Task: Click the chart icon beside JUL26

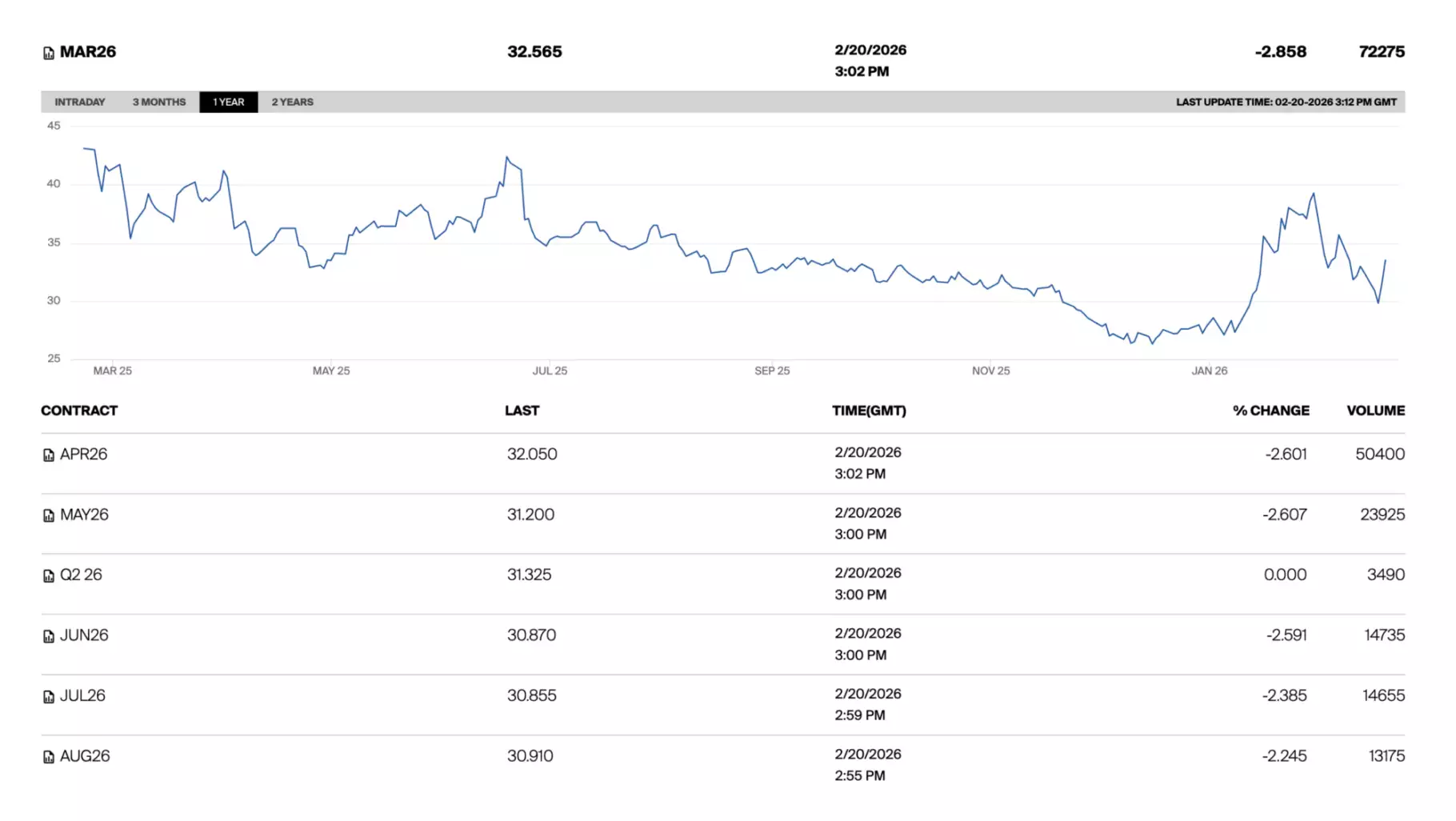Action: point(49,697)
